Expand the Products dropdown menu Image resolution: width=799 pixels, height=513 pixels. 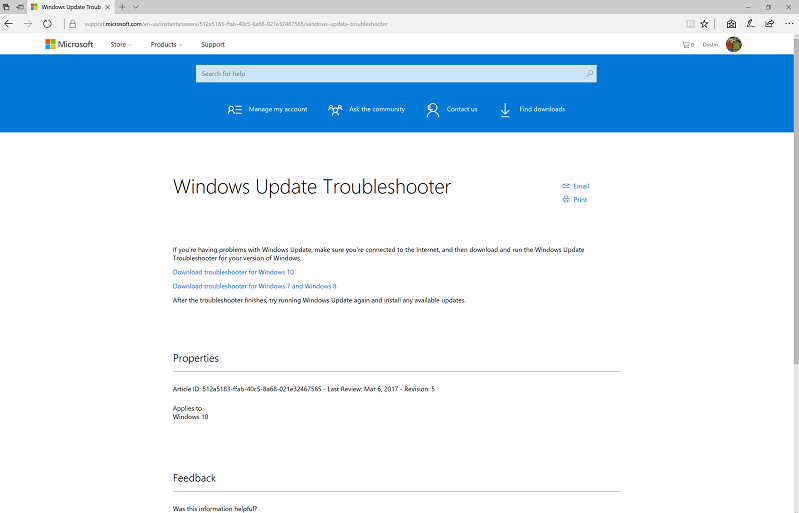click(166, 44)
